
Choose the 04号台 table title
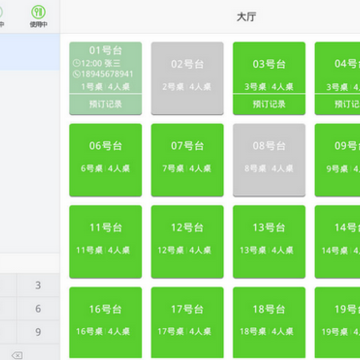coord(347,64)
